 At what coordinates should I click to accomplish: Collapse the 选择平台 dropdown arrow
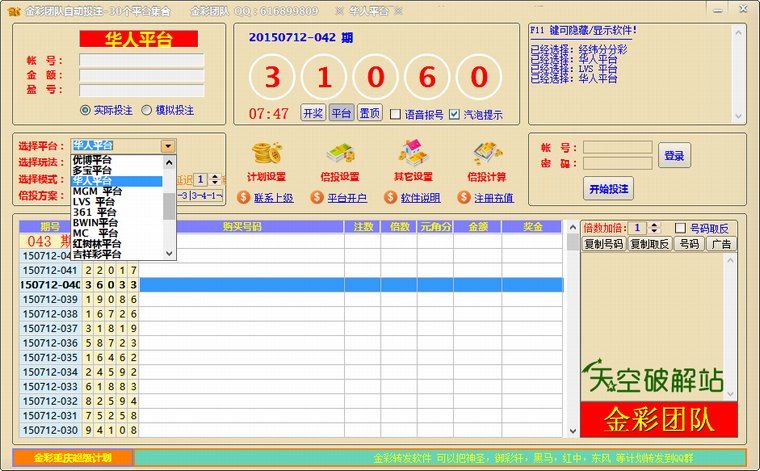(168, 146)
